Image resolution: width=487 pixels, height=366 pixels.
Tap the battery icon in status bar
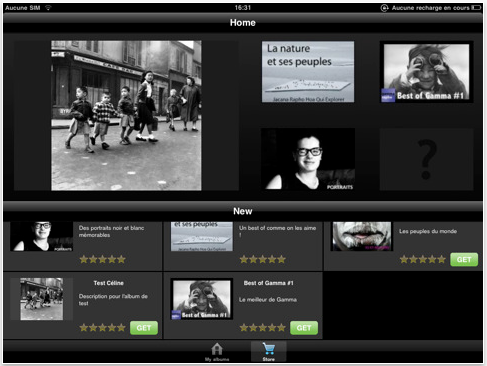click(477, 7)
